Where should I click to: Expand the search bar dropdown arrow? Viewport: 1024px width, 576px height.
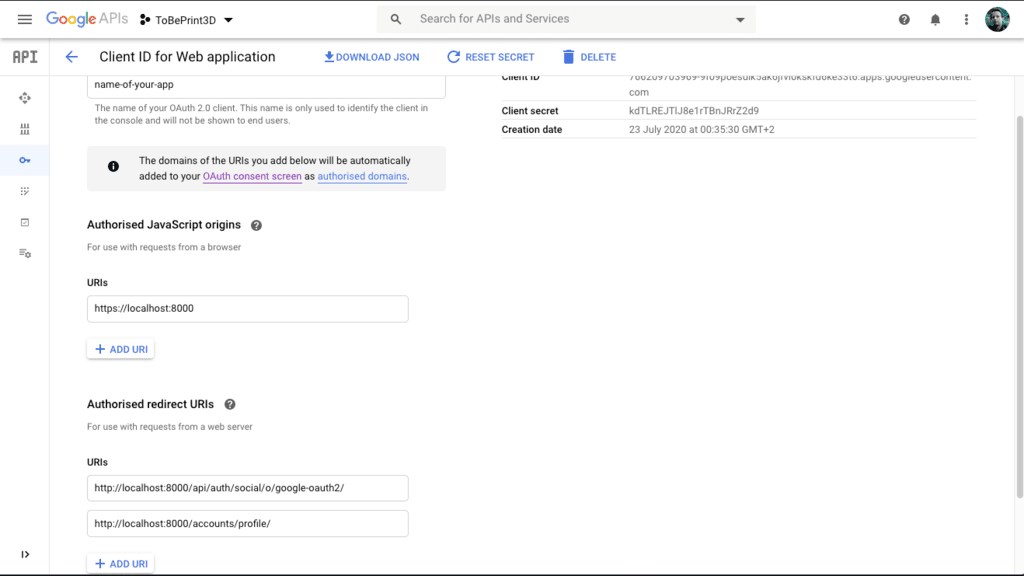pyautogui.click(x=740, y=20)
